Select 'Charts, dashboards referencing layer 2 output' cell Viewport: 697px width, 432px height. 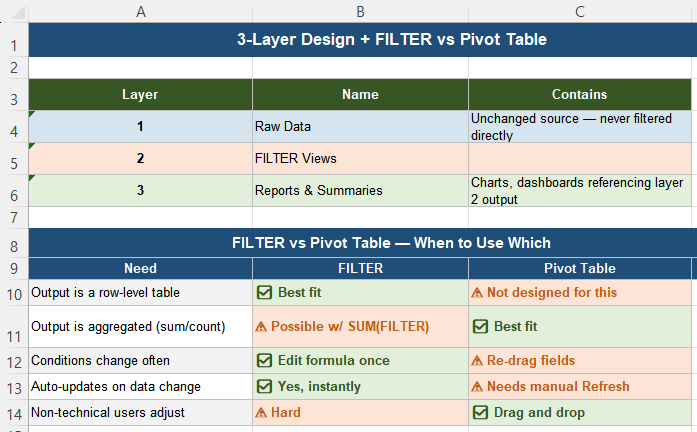pos(580,191)
